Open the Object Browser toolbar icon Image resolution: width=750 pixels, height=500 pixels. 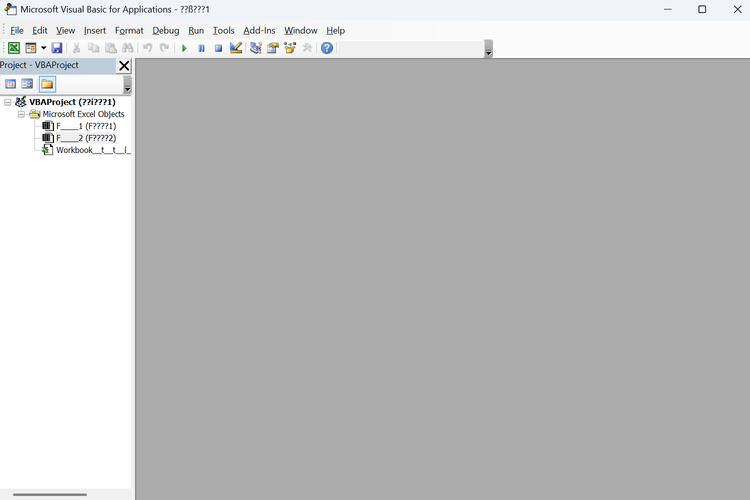pyautogui.click(x=290, y=48)
